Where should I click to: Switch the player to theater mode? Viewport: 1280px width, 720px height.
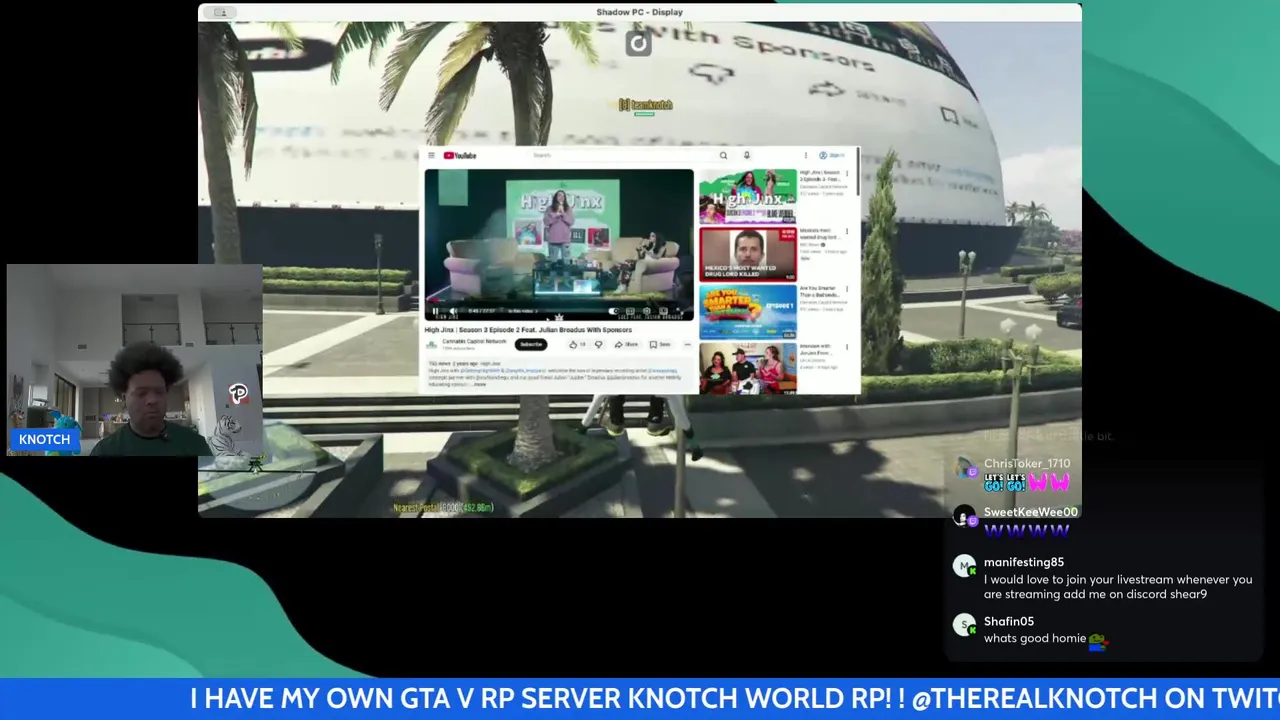(x=663, y=311)
